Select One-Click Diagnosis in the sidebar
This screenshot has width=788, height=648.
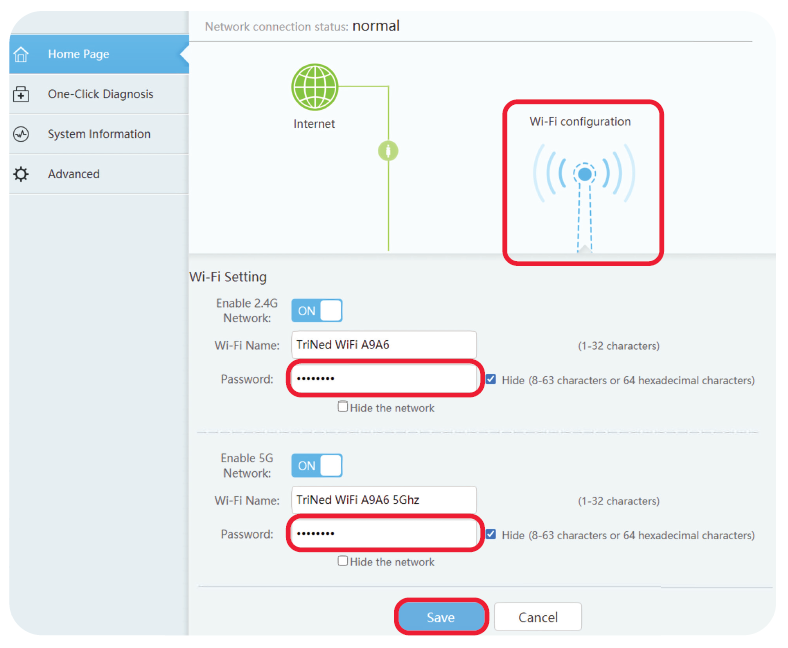pyautogui.click(x=100, y=94)
